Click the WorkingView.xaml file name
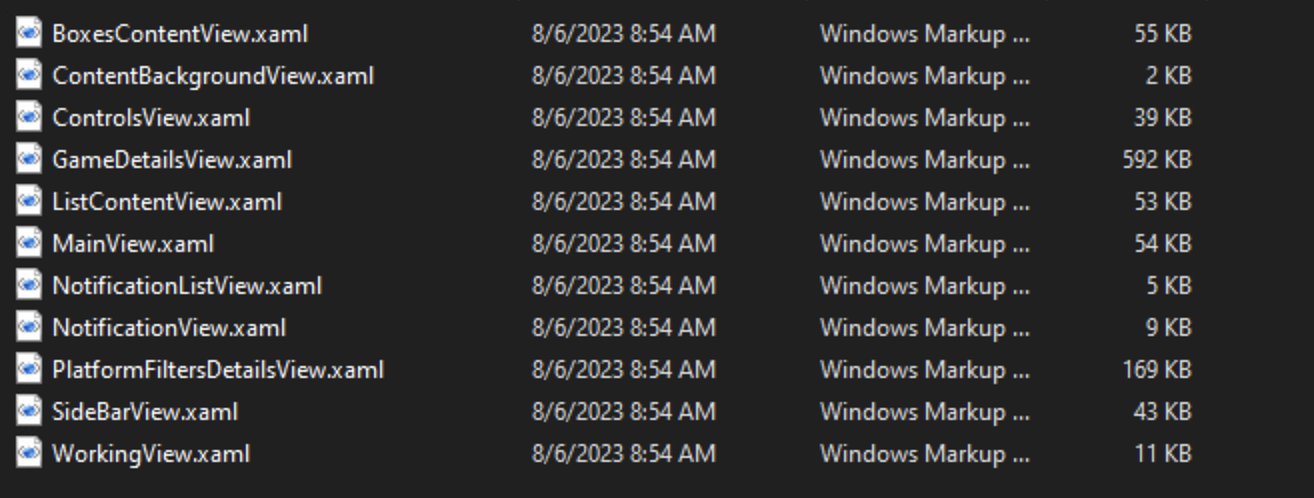Image resolution: width=1314 pixels, height=498 pixels. click(x=151, y=453)
